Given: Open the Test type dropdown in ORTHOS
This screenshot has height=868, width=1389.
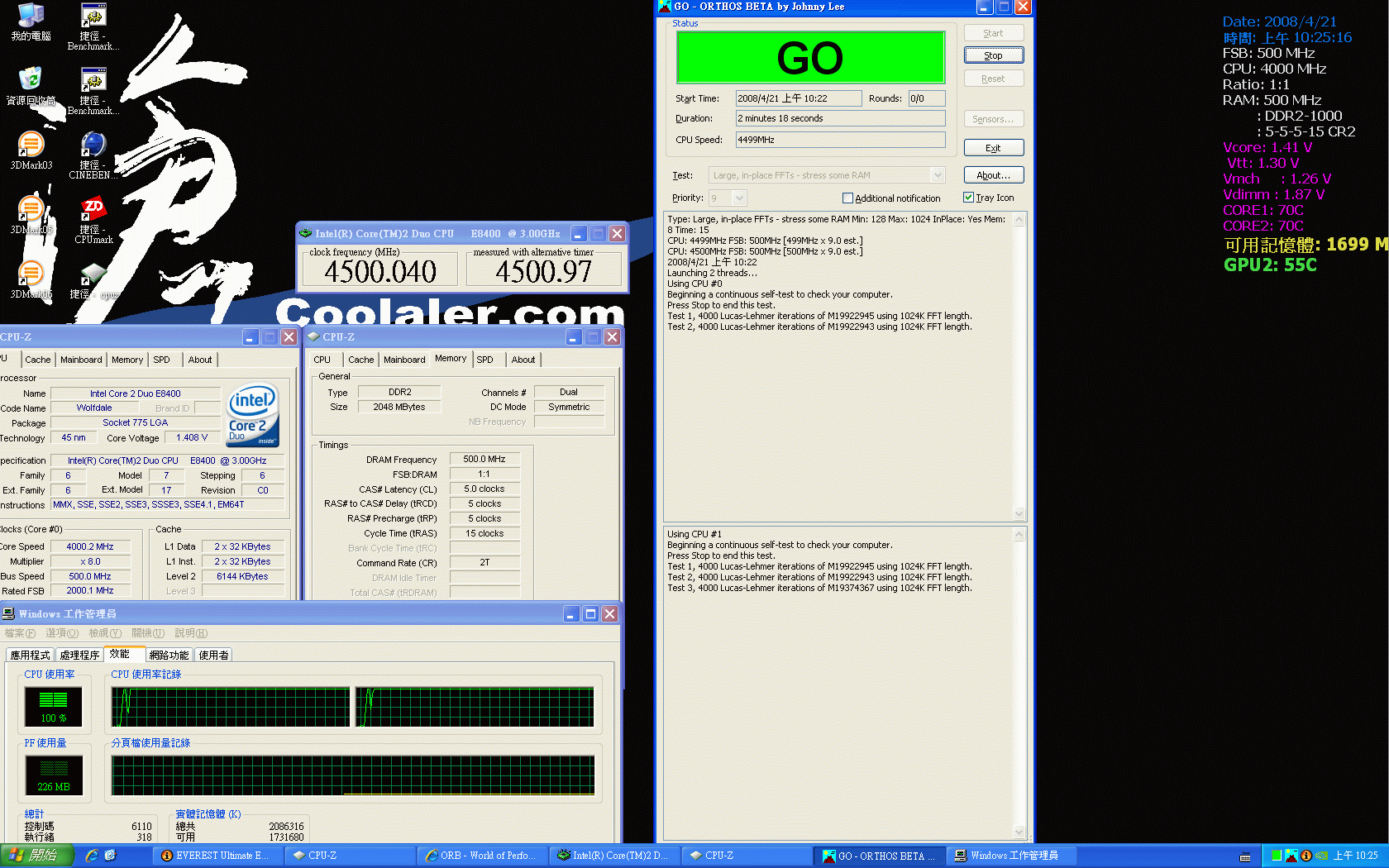Looking at the screenshot, I should (938, 175).
